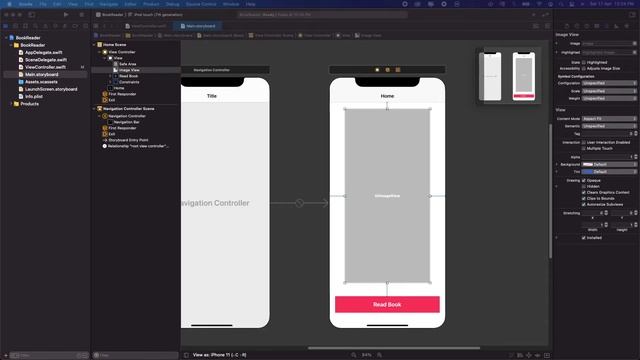Collapse the Home Scene in outline
The height and width of the screenshot is (360, 640).
click(x=94, y=44)
